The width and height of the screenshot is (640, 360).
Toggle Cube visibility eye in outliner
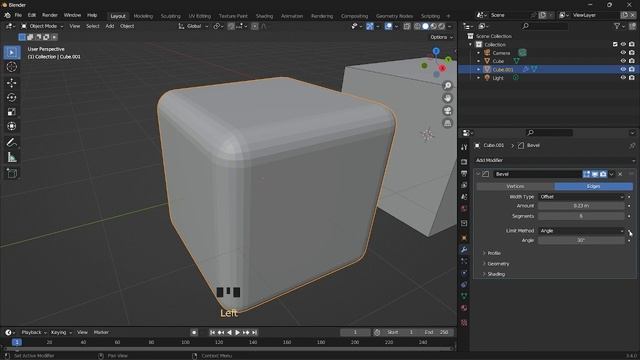click(x=623, y=61)
